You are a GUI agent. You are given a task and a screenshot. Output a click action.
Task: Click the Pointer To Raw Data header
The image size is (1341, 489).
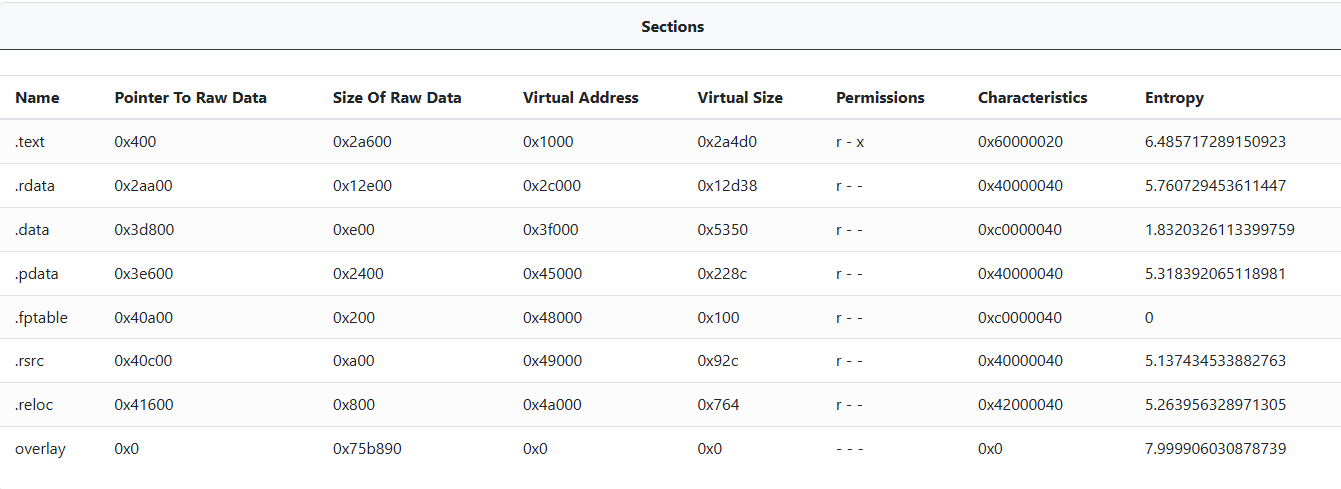[x=190, y=98]
